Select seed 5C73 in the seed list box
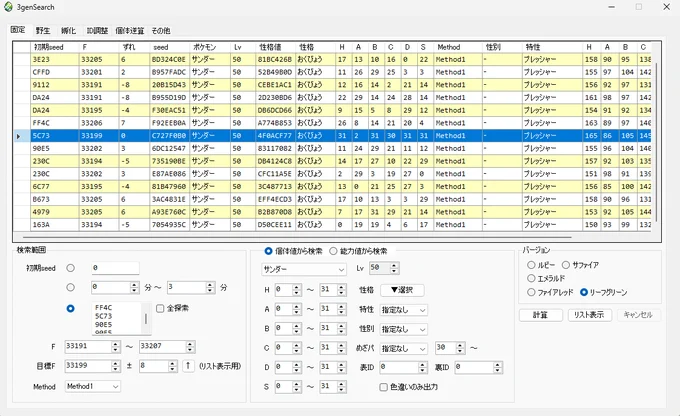Image resolution: width=680 pixels, height=416 pixels. (x=104, y=316)
